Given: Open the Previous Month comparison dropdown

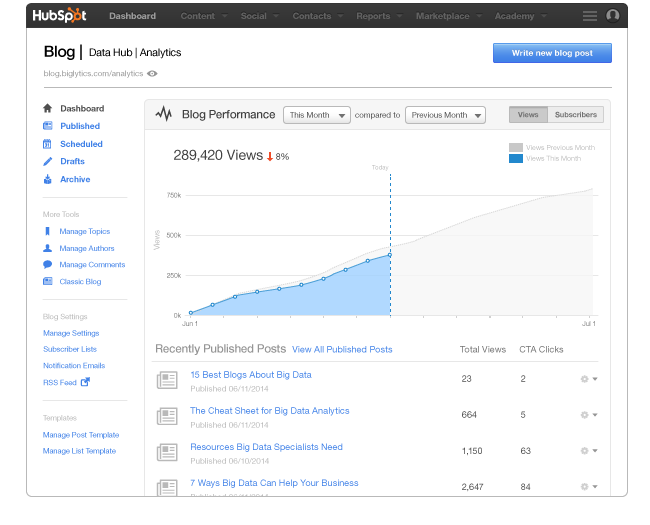Looking at the screenshot, I should (x=445, y=115).
